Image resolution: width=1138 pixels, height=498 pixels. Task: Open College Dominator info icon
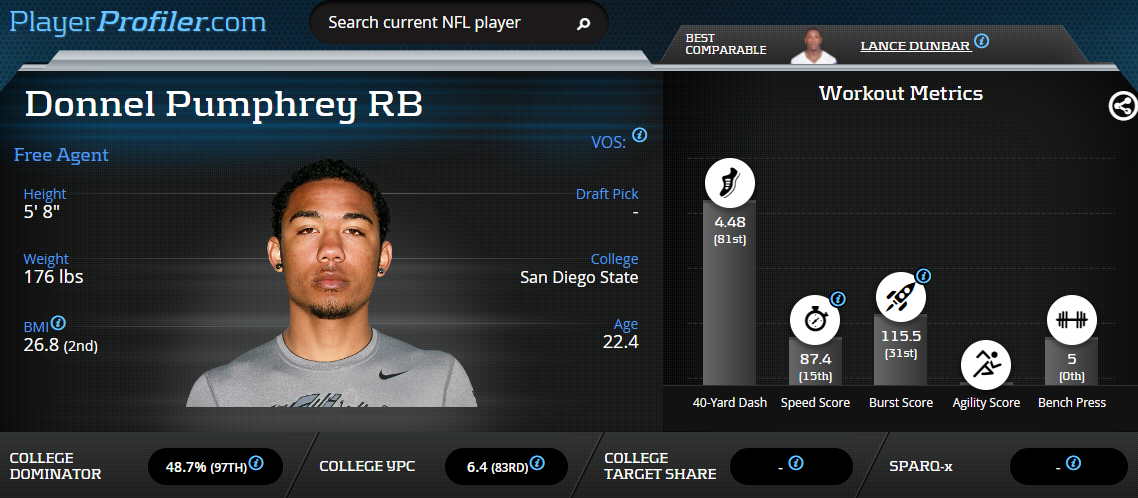point(256,462)
